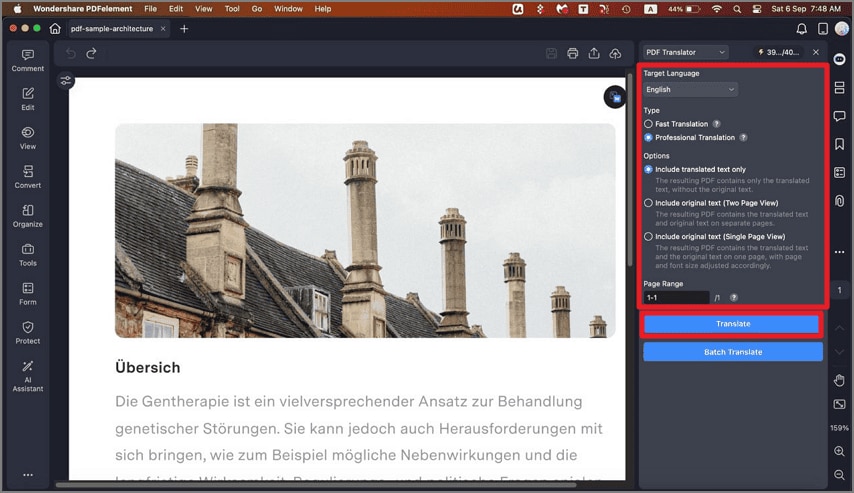Click the Save icon in toolbar
The height and width of the screenshot is (493, 854).
point(551,53)
